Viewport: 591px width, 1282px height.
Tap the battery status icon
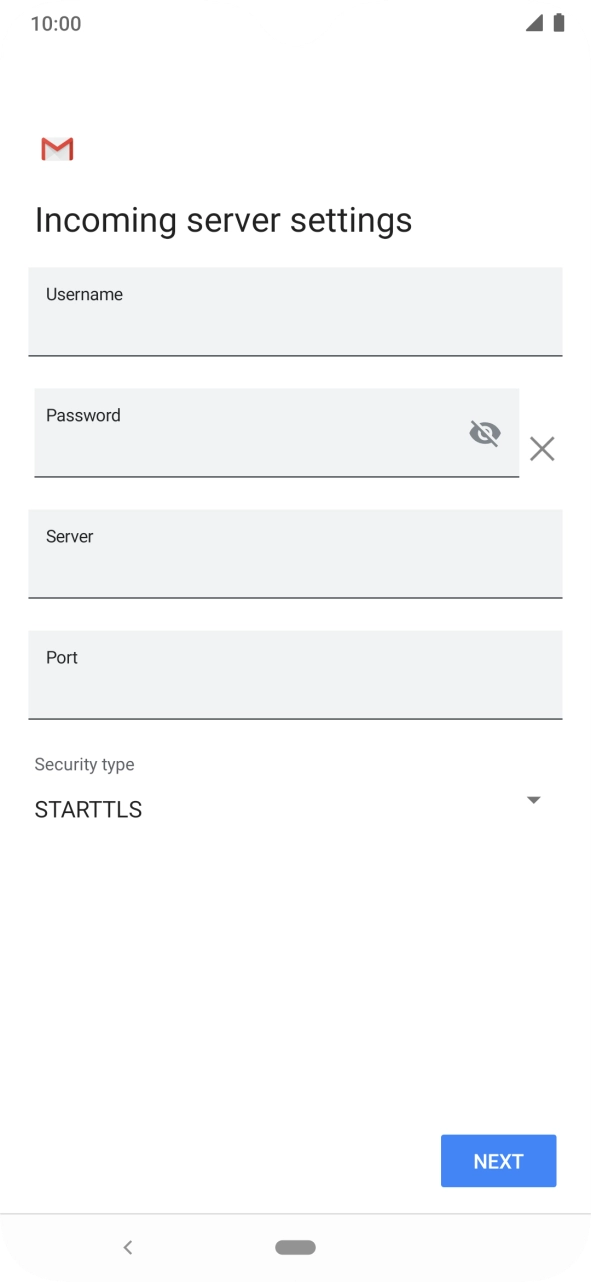point(559,23)
